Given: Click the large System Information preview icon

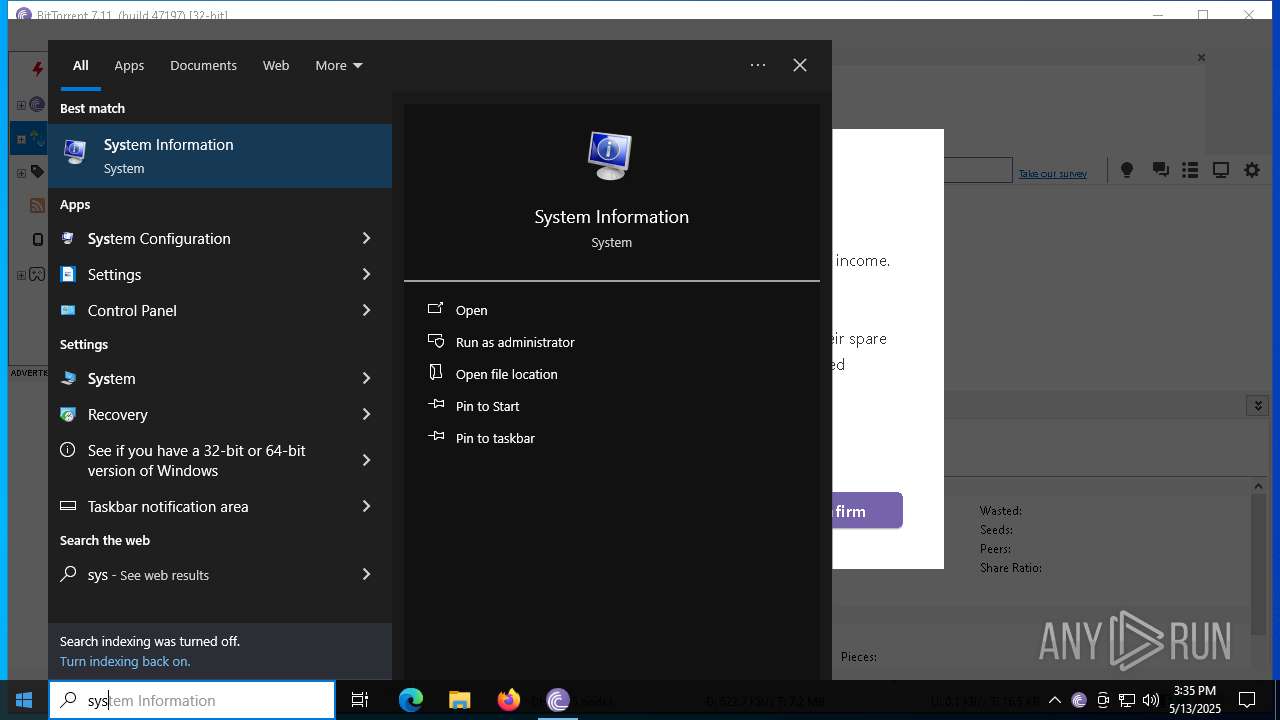Looking at the screenshot, I should (610, 156).
